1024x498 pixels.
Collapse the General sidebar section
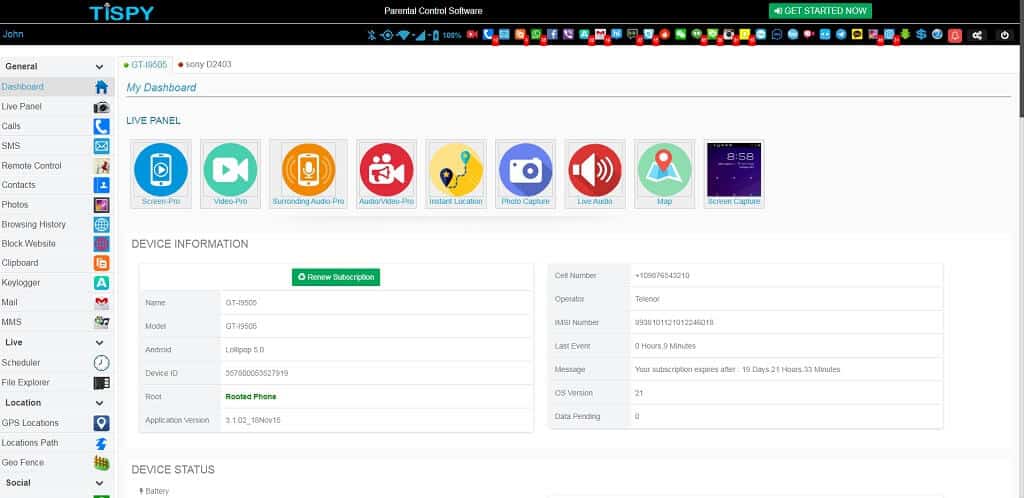[x=99, y=67]
